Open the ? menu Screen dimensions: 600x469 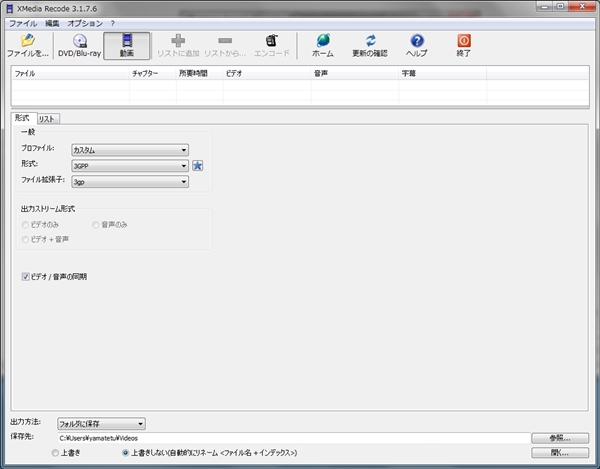[x=112, y=24]
